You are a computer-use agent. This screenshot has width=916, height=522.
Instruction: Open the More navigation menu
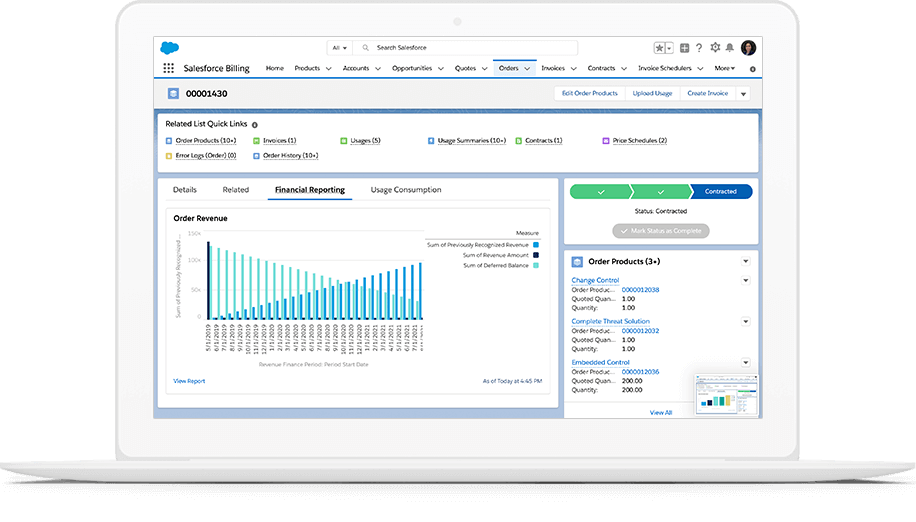(x=724, y=68)
